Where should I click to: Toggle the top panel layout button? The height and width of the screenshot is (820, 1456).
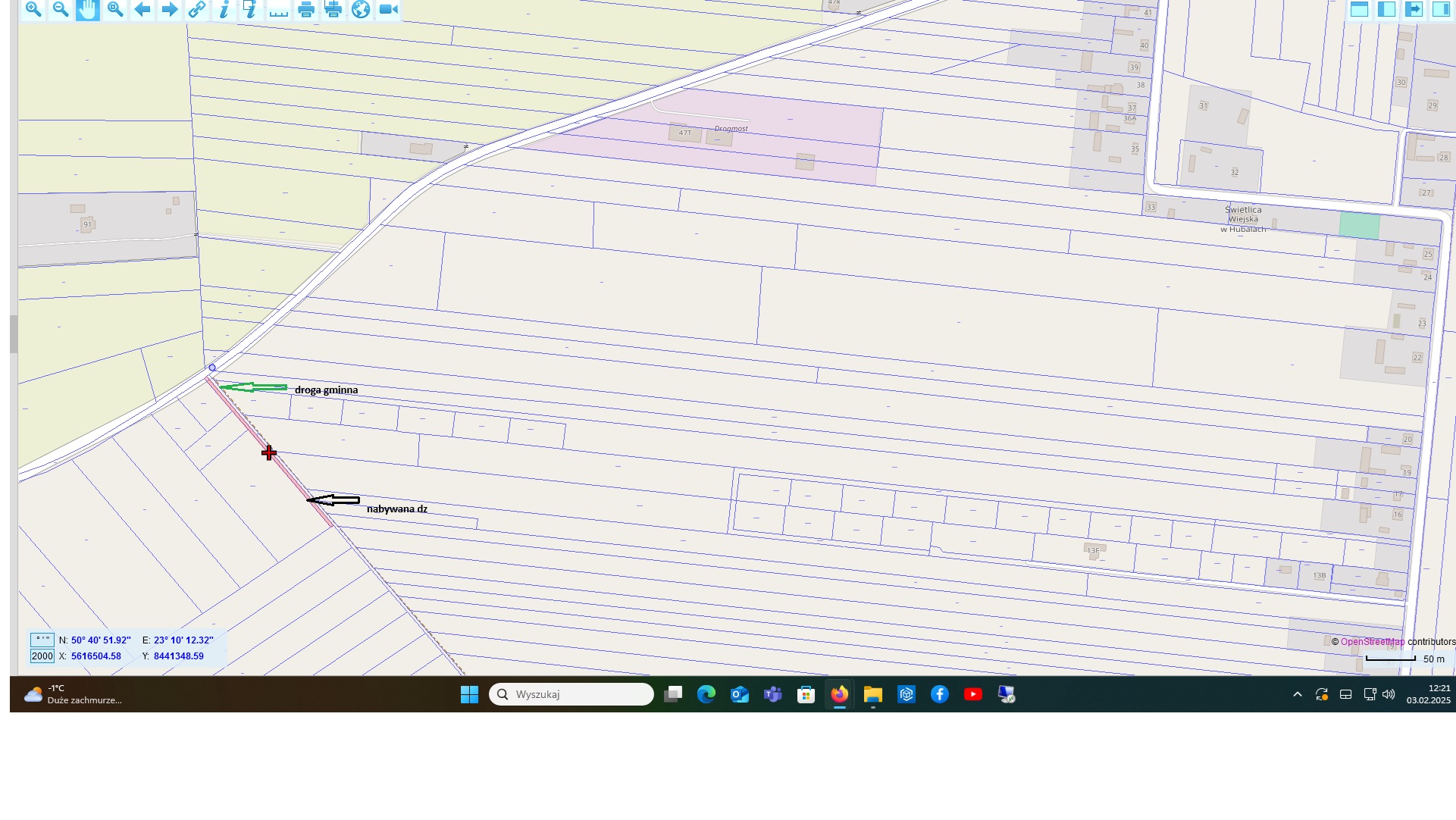(x=1359, y=9)
